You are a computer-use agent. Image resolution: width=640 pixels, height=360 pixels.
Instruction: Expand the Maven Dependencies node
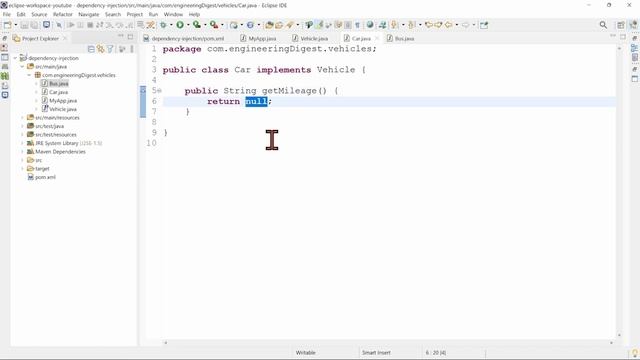pos(22,152)
